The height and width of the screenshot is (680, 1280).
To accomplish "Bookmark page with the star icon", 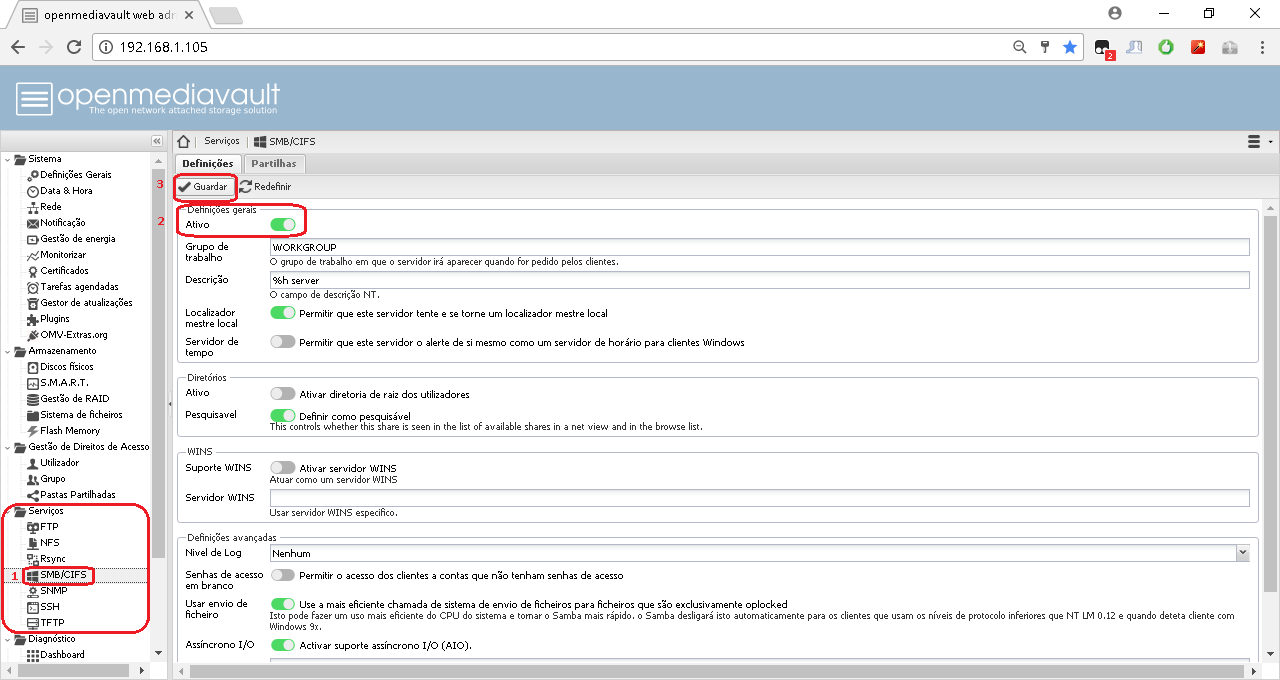I will (1070, 47).
